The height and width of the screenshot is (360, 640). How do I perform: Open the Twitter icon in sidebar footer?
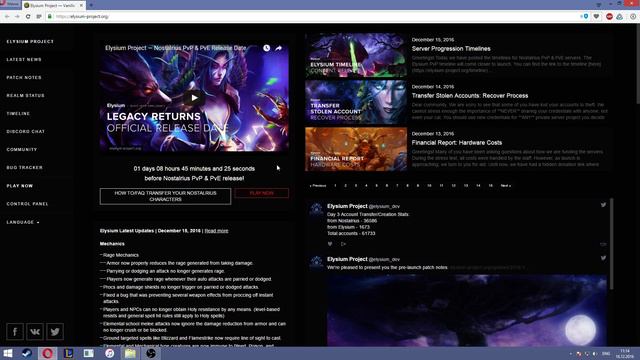click(55, 332)
